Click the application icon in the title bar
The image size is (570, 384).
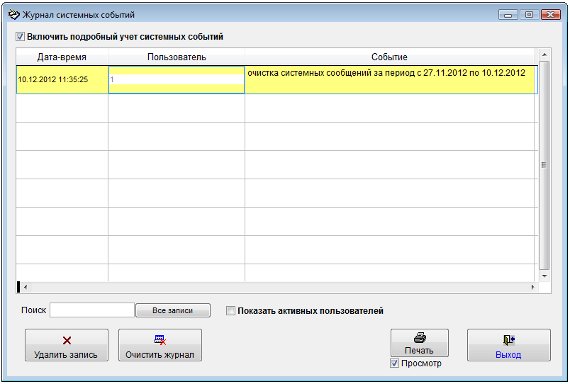[x=14, y=15]
